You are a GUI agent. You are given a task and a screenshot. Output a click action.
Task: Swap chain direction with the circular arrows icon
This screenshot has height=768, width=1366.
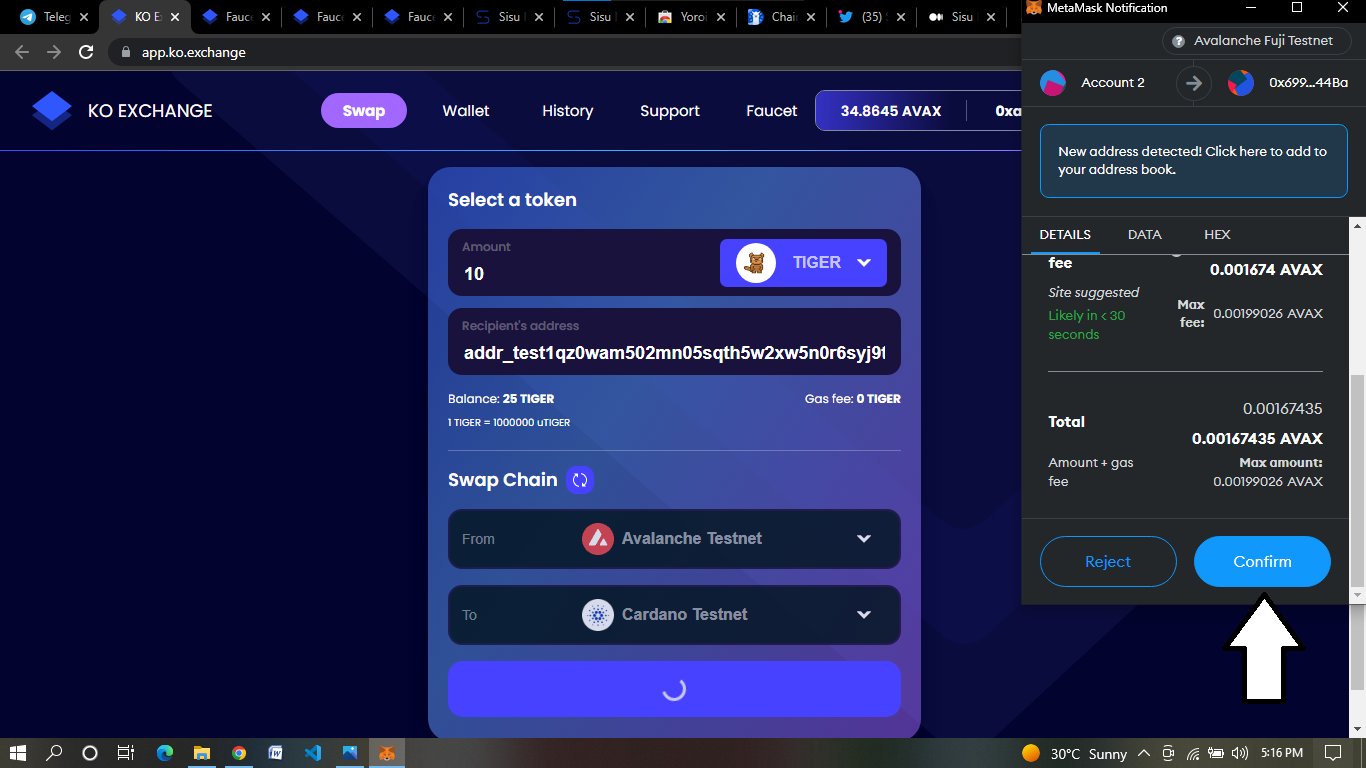coord(580,480)
